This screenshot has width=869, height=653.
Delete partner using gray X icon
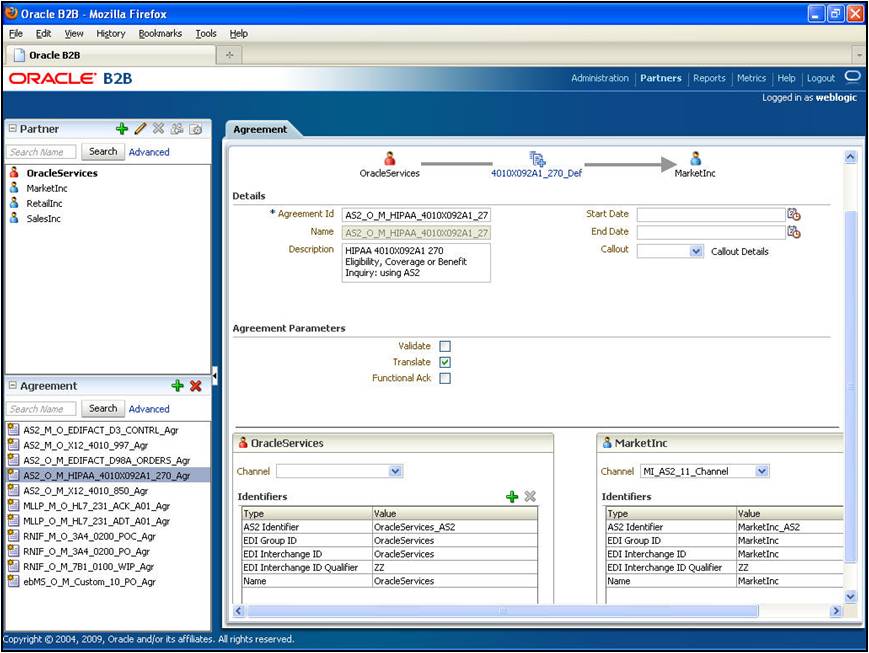[x=159, y=129]
